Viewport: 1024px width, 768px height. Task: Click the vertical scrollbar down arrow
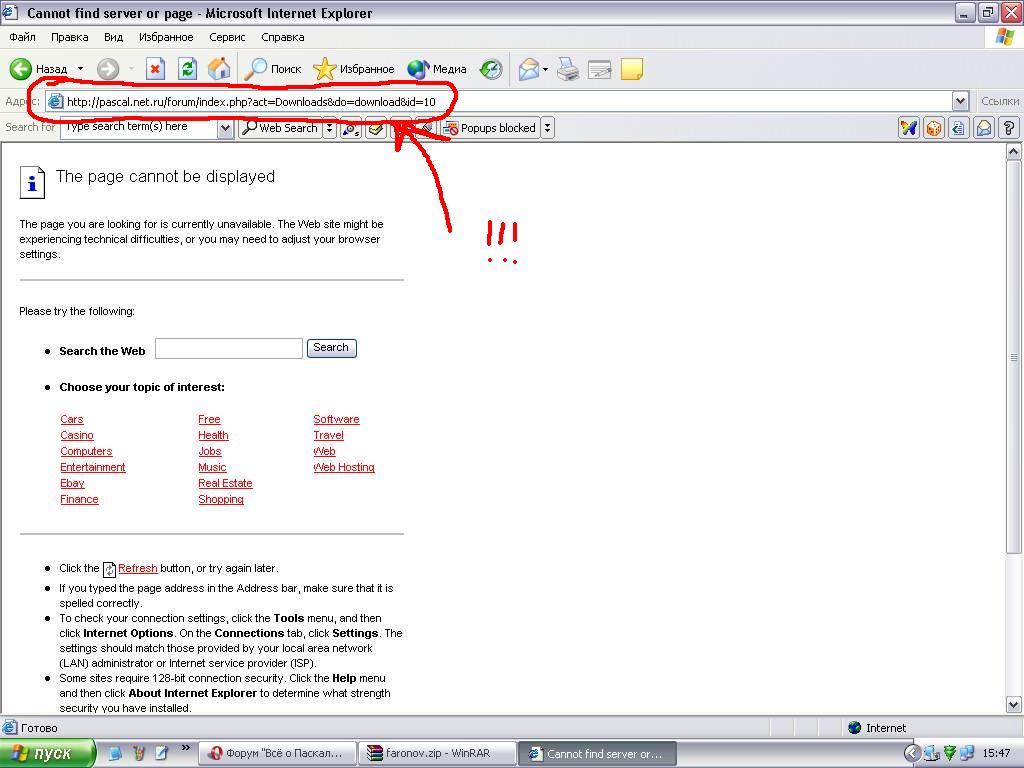1014,705
